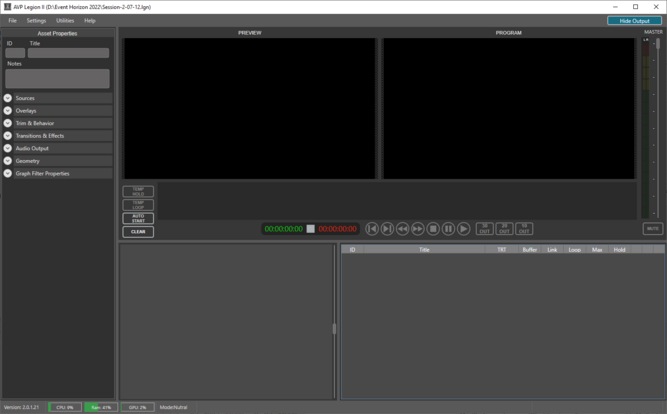The image size is (667, 414).
Task: Click the CLEAR button
Action: 138,232
